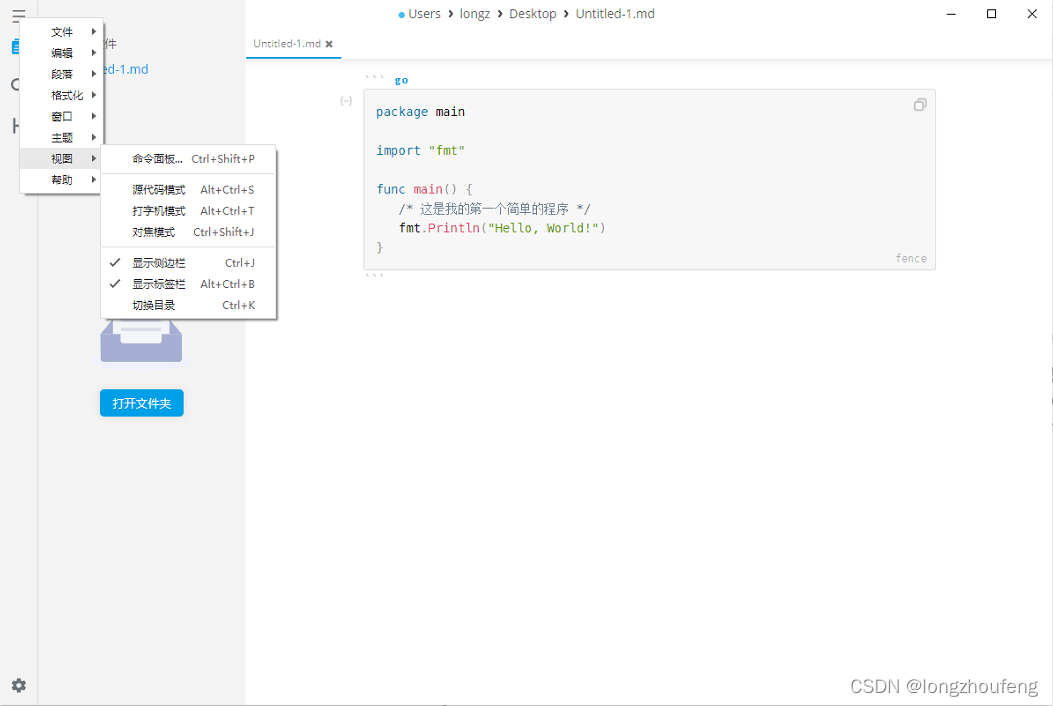Click the hamburger menu icon
The height and width of the screenshot is (706, 1053).
pyautogui.click(x=18, y=15)
